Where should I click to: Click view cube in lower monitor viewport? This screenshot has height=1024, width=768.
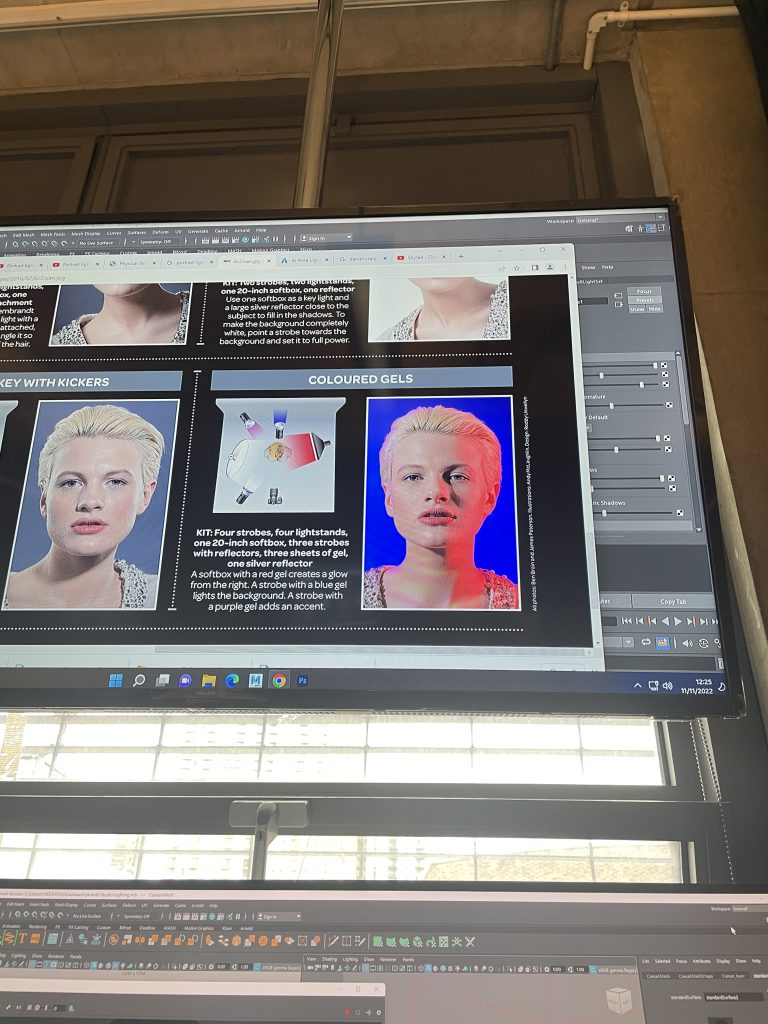click(x=617, y=999)
